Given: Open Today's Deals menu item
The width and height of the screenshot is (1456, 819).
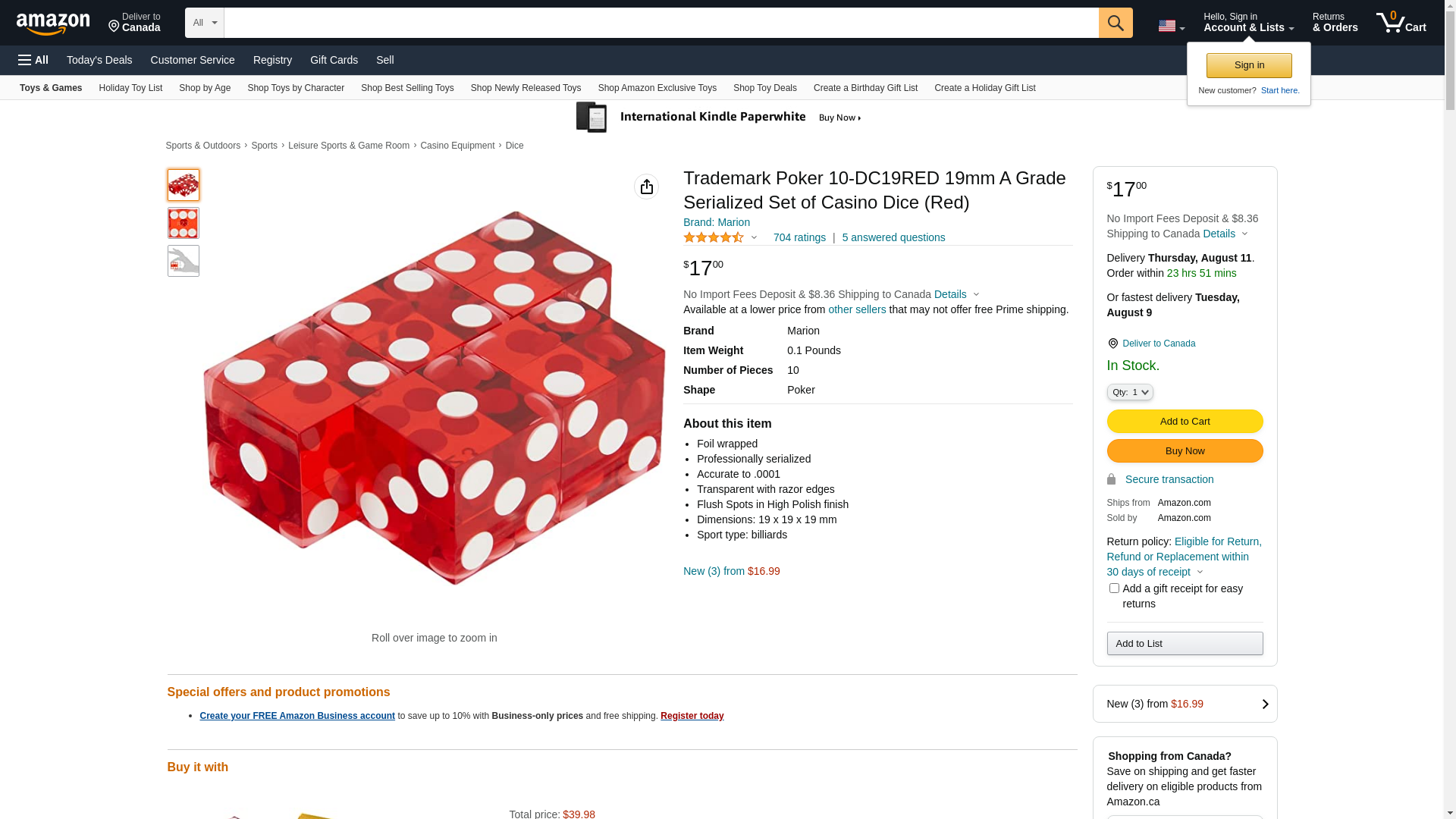Looking at the screenshot, I should 99,60.
